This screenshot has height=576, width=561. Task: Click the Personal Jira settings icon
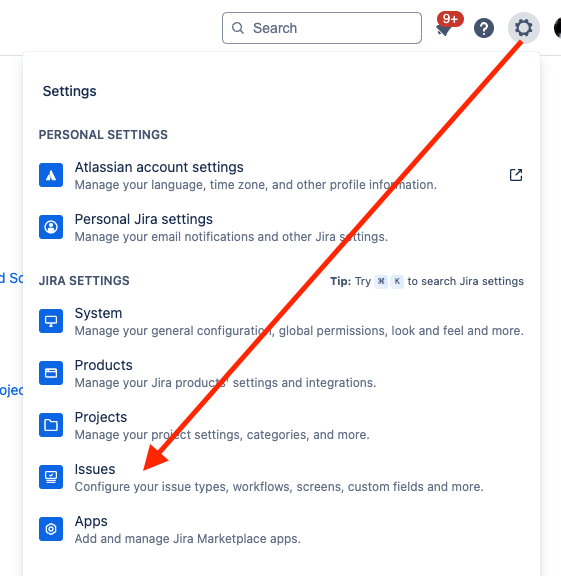(x=51, y=227)
